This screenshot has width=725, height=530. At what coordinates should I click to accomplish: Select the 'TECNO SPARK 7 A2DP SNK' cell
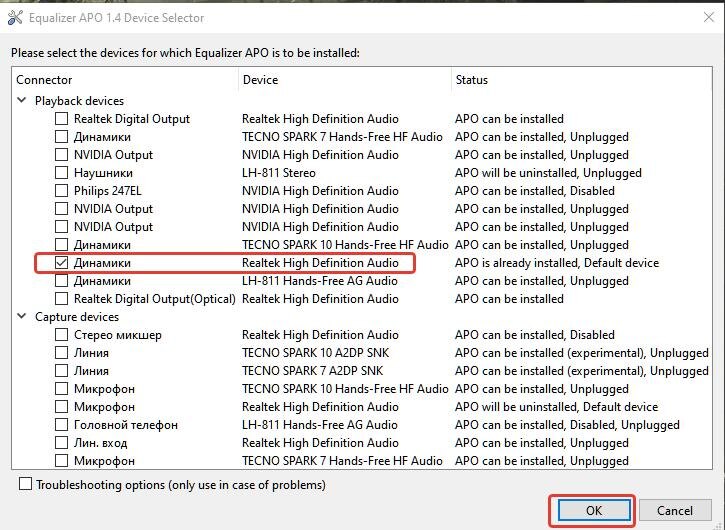[x=313, y=370]
